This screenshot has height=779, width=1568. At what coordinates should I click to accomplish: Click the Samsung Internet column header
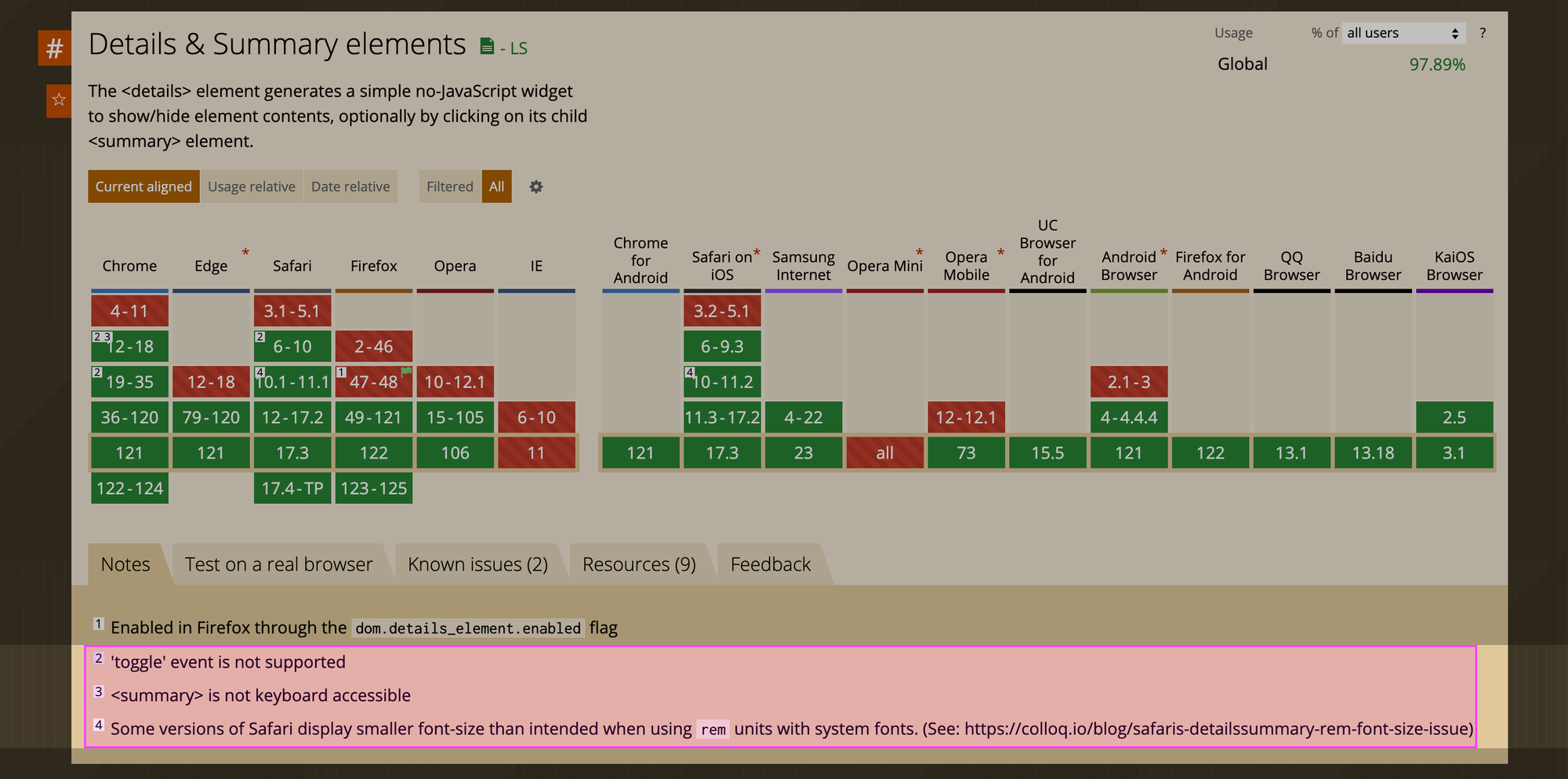click(x=804, y=266)
